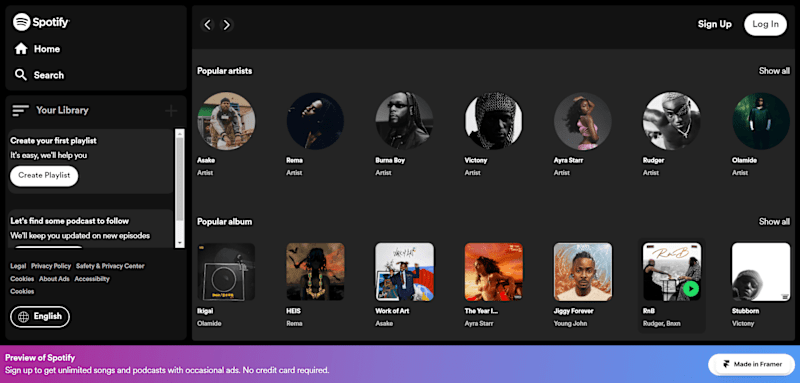800x383 pixels.
Task: Click the Popular album heading
Action: [x=224, y=222]
